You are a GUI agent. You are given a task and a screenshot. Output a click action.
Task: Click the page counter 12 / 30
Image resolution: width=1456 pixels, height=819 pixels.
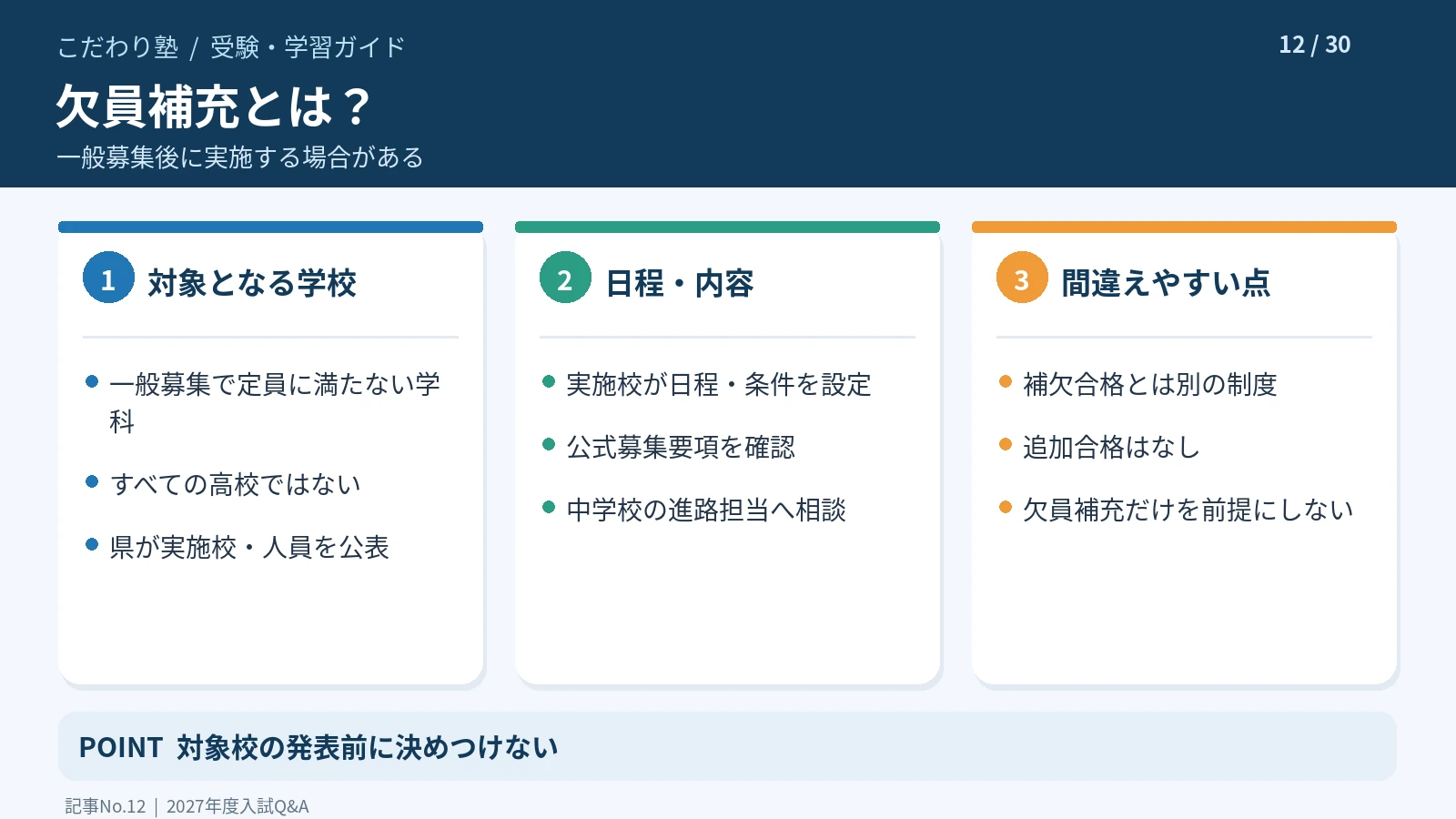1314,45
